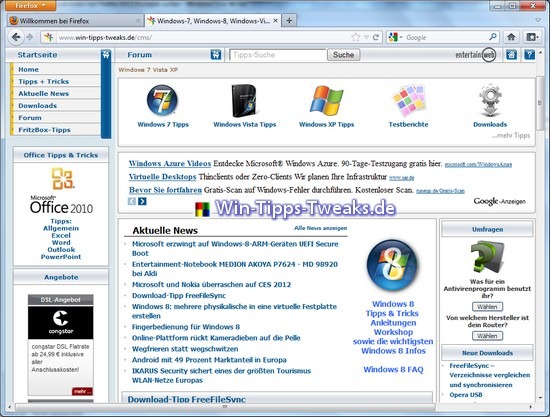Image resolution: width=550 pixels, height=417 pixels.
Task: Click the horizontal scrollbar at bottom
Action: (x=225, y=407)
